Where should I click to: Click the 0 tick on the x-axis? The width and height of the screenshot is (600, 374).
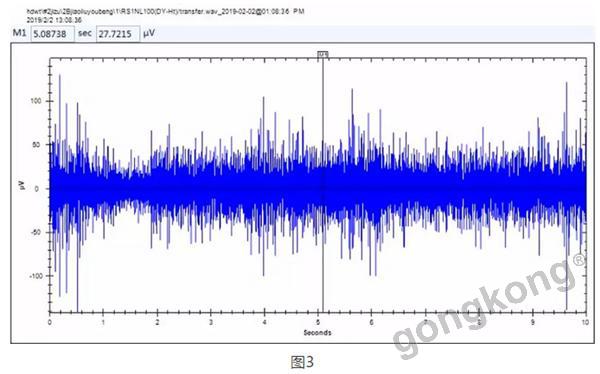(x=50, y=322)
